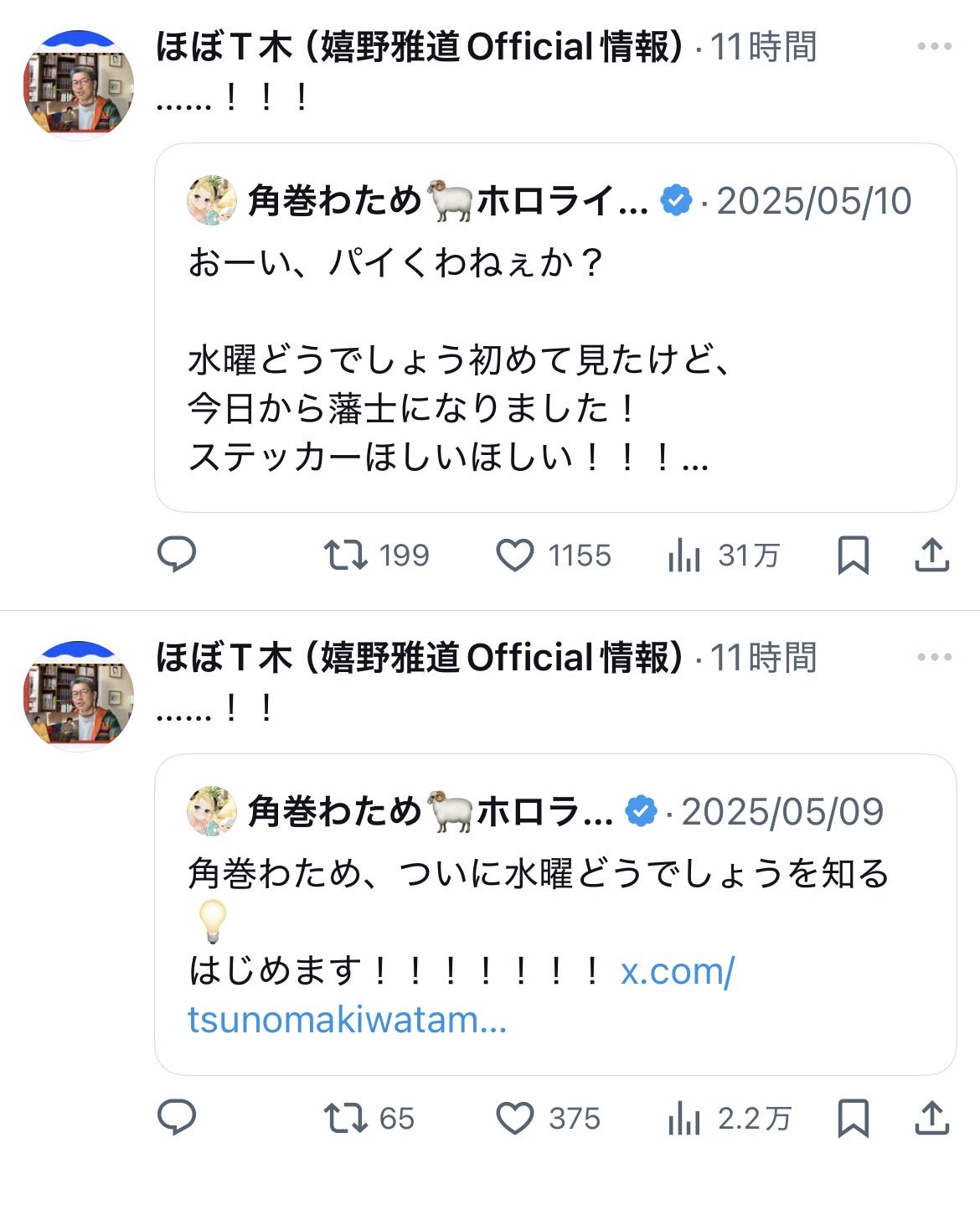View analytics showing 31万 views

click(684, 555)
